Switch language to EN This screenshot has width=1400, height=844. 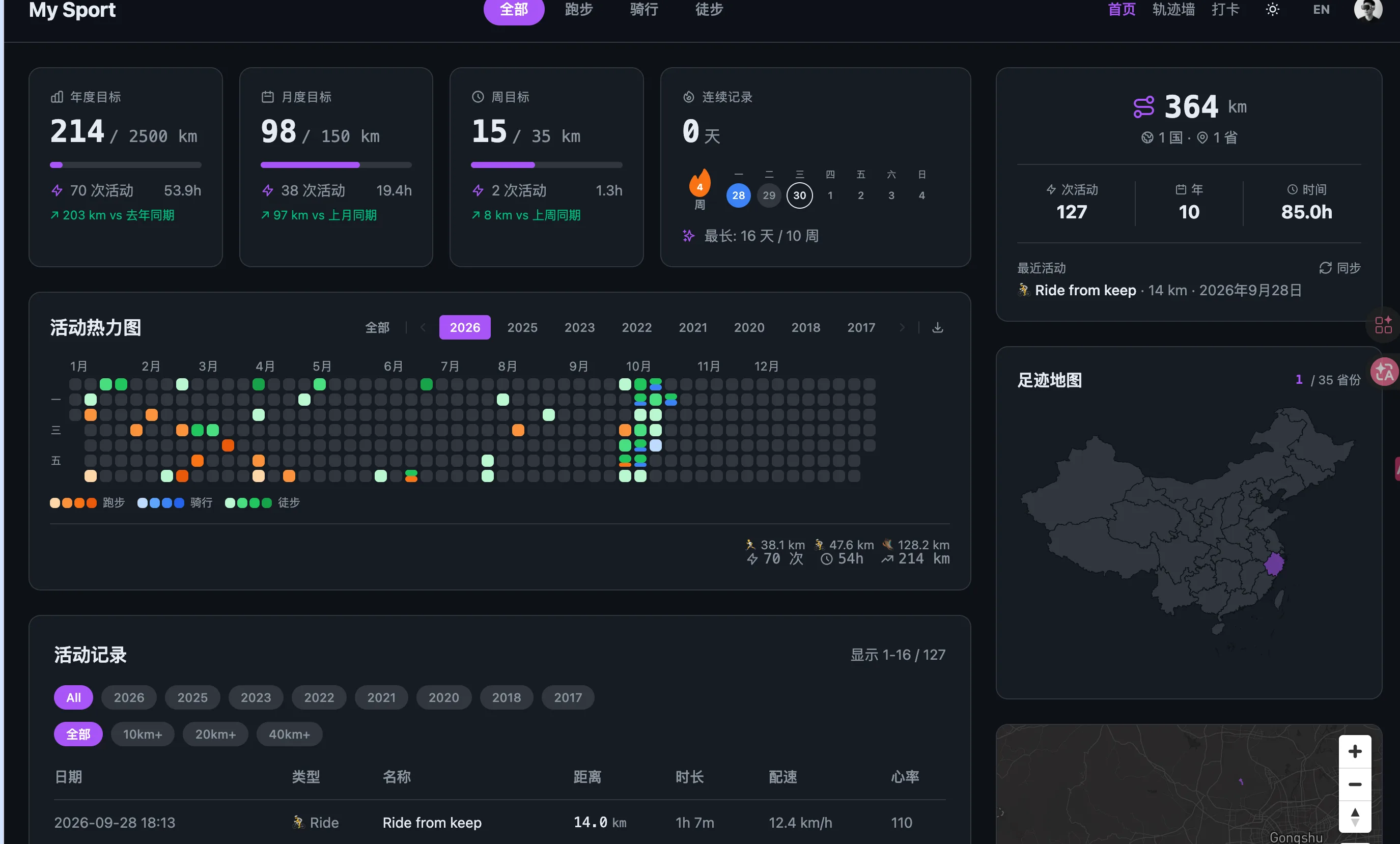click(x=1321, y=10)
